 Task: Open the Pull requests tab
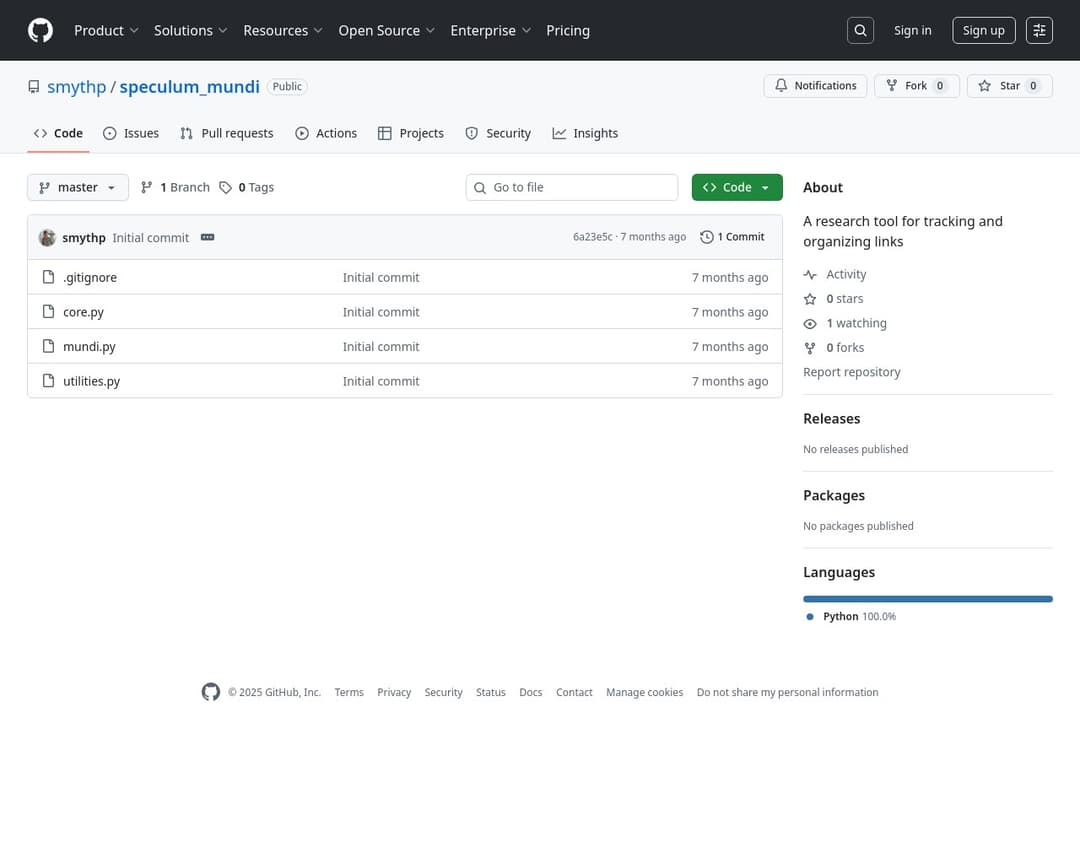[227, 133]
